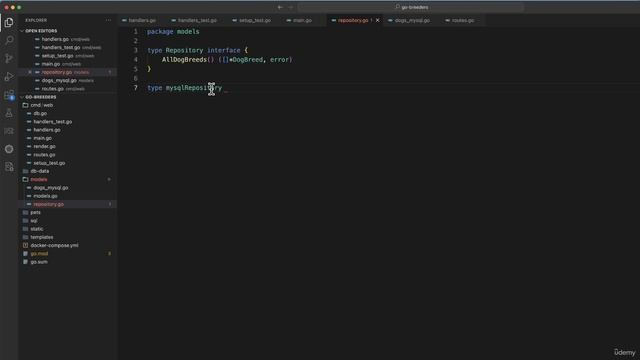Screen dimensions: 640x360
Task: Click the EXPLORER panel title
Action: [x=36, y=20]
